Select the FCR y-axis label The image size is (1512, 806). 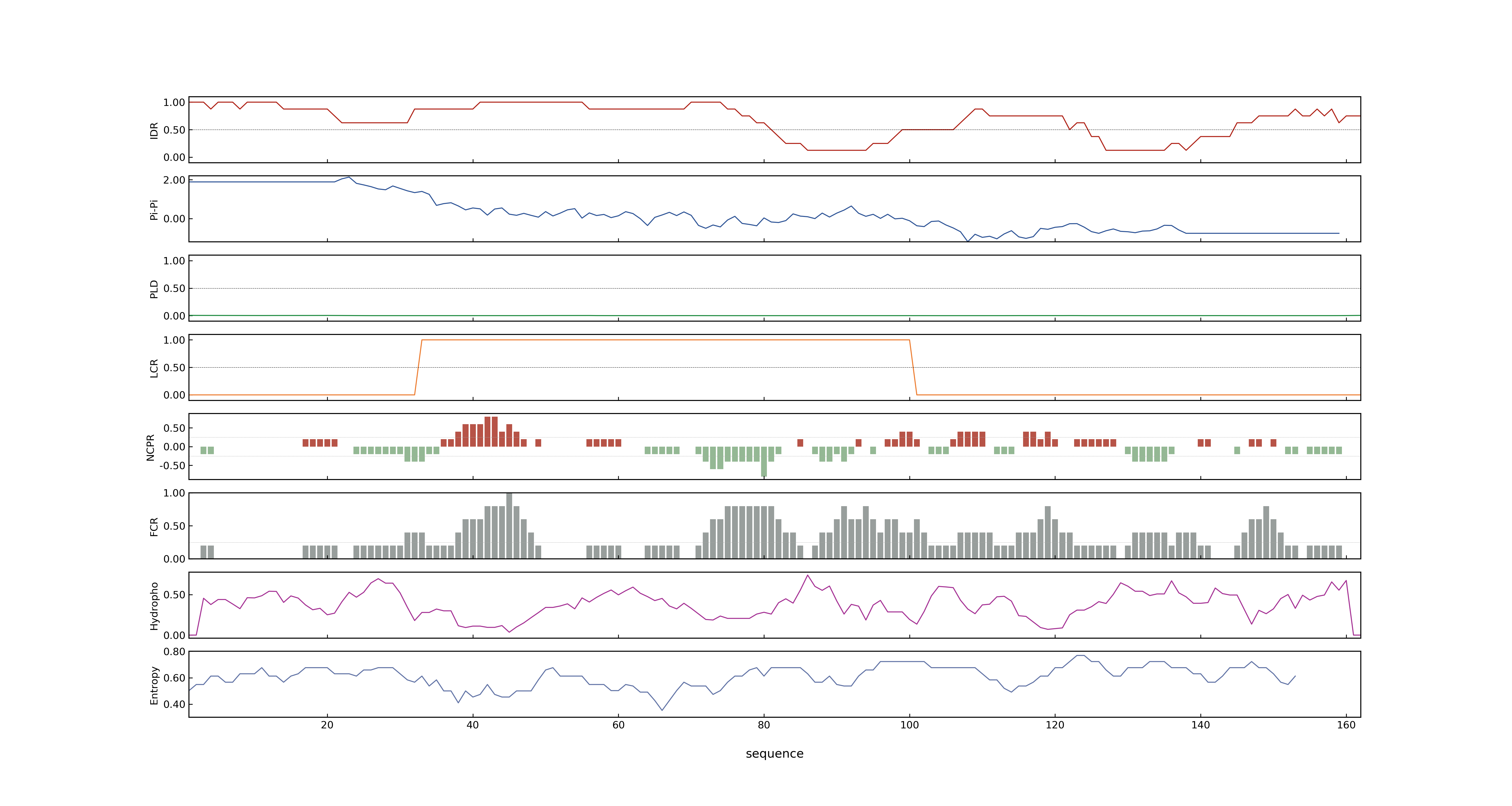coord(154,526)
